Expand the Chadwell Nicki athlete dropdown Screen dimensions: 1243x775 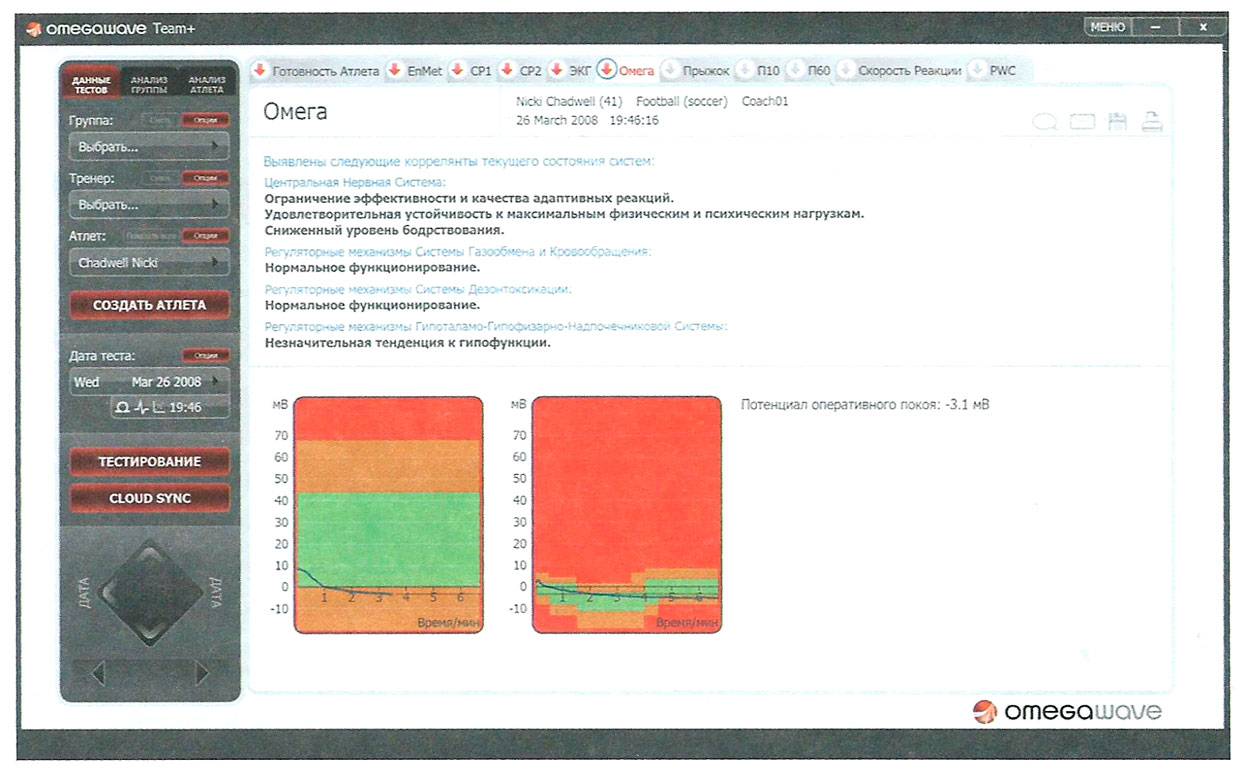[148, 263]
